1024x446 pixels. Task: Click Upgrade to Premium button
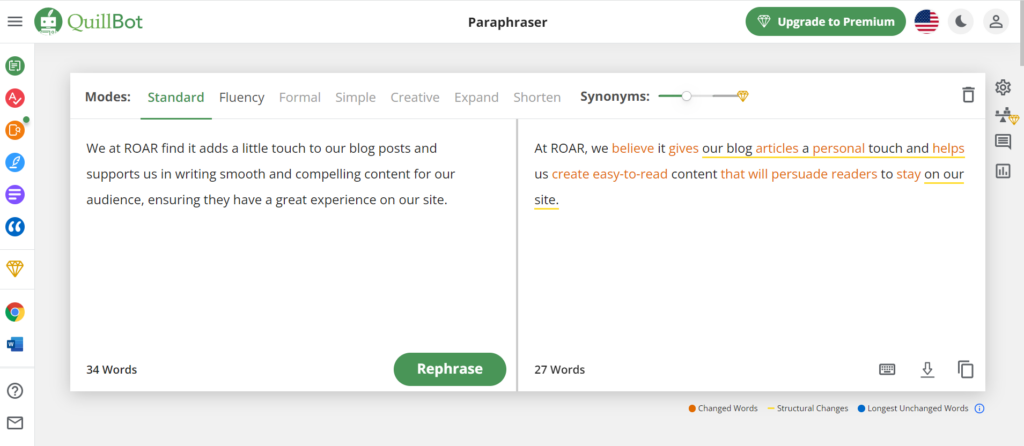825,22
